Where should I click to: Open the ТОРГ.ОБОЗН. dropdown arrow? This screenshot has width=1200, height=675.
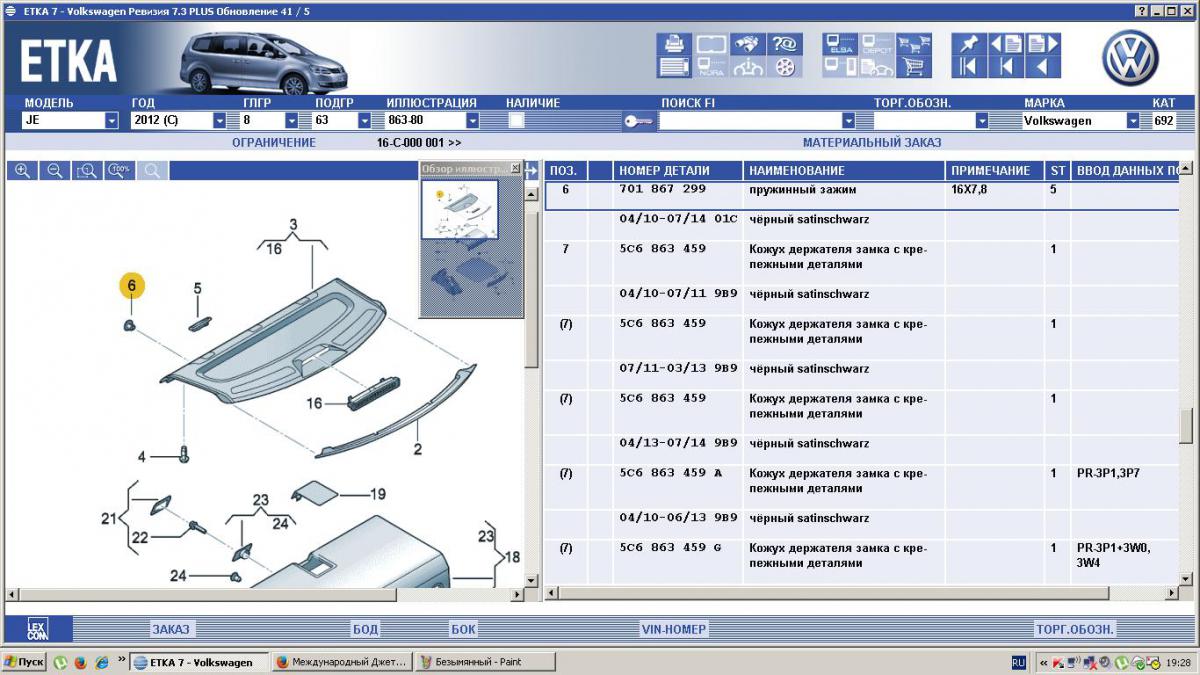[982, 121]
